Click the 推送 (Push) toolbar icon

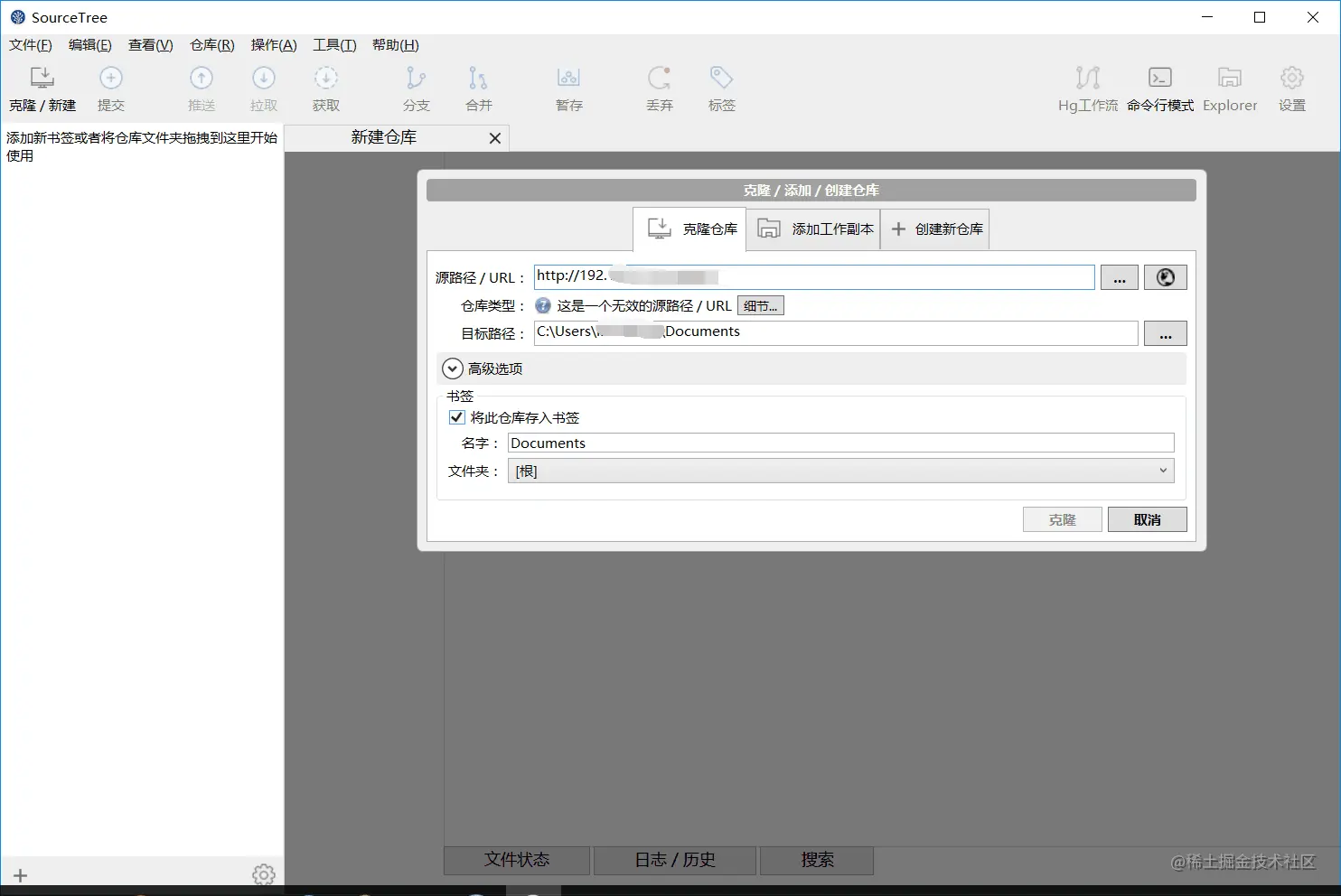(x=201, y=88)
